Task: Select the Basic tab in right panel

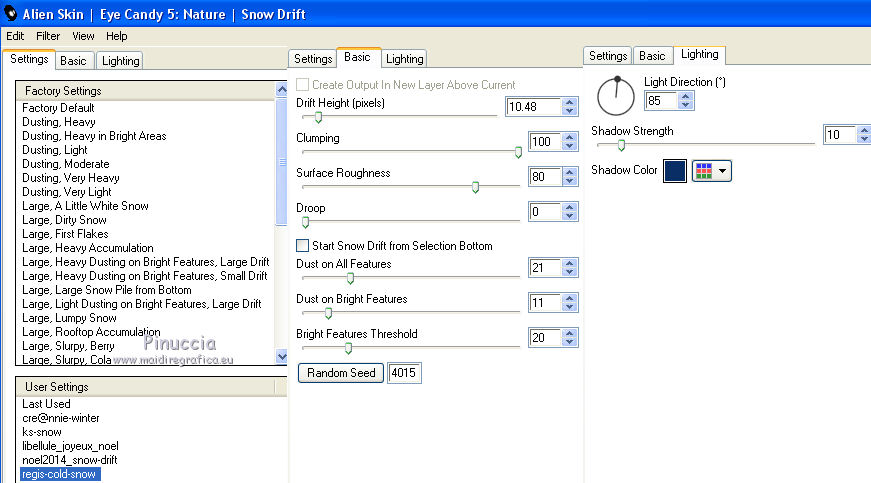Action: [x=652, y=56]
